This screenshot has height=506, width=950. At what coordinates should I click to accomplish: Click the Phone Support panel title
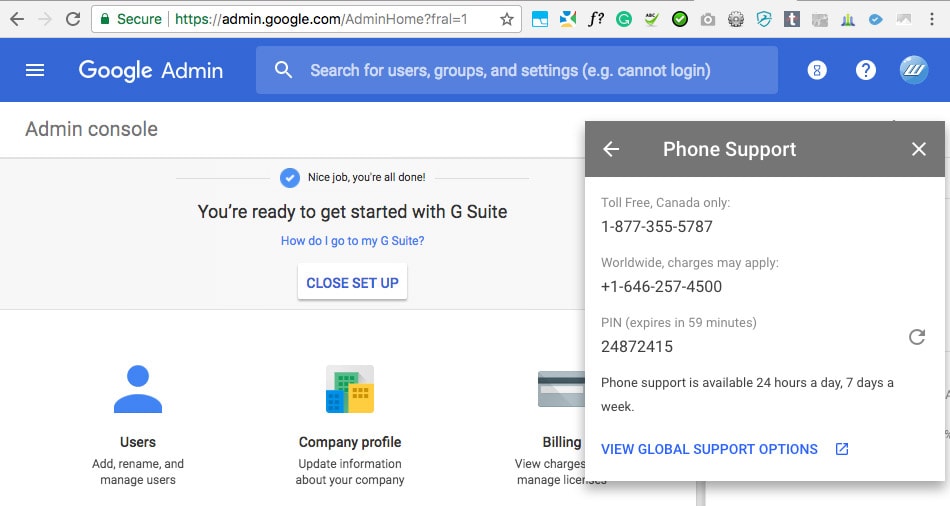[729, 149]
